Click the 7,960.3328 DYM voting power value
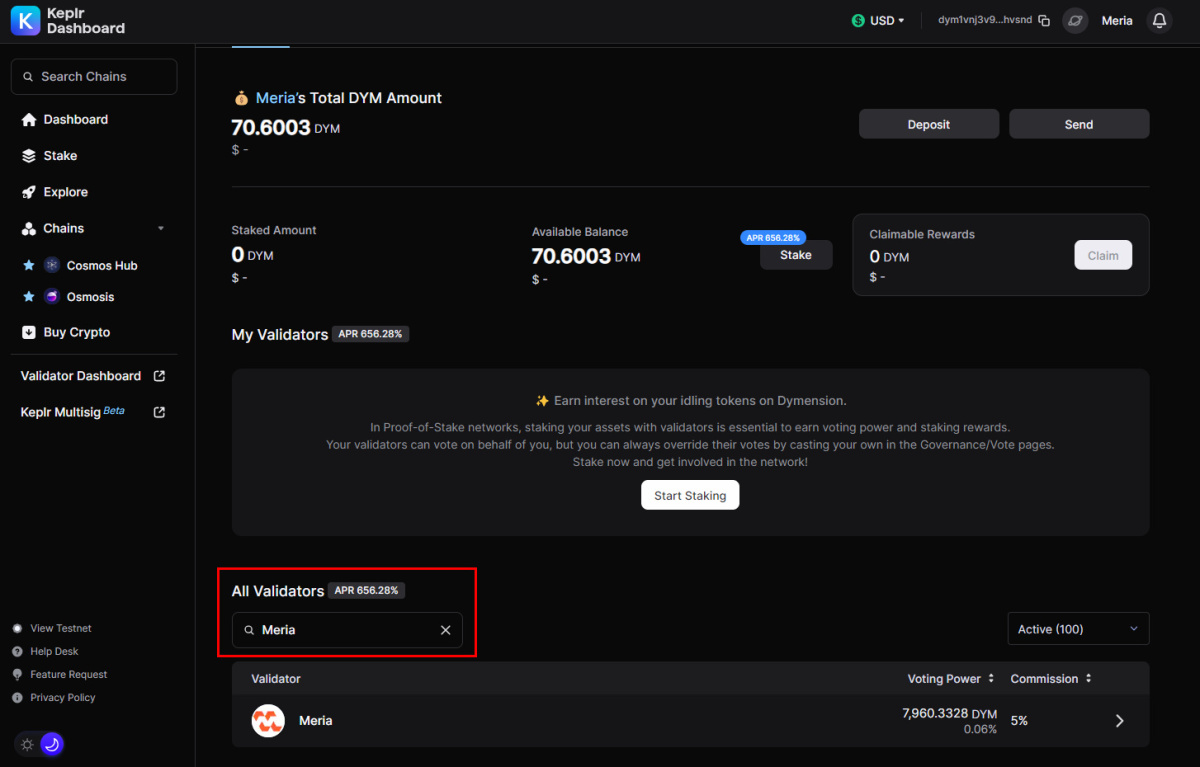Image resolution: width=1200 pixels, height=767 pixels. tap(950, 713)
